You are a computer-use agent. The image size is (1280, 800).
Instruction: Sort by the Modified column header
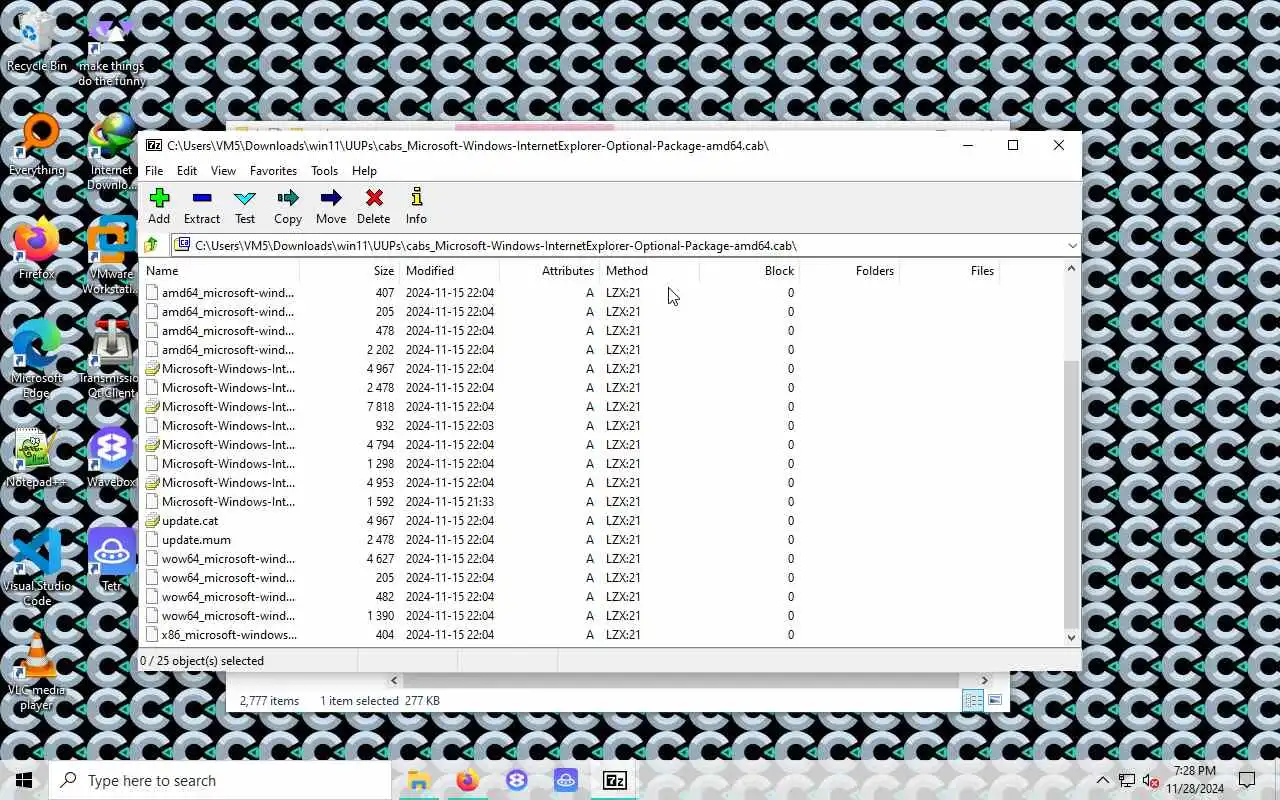point(449,271)
